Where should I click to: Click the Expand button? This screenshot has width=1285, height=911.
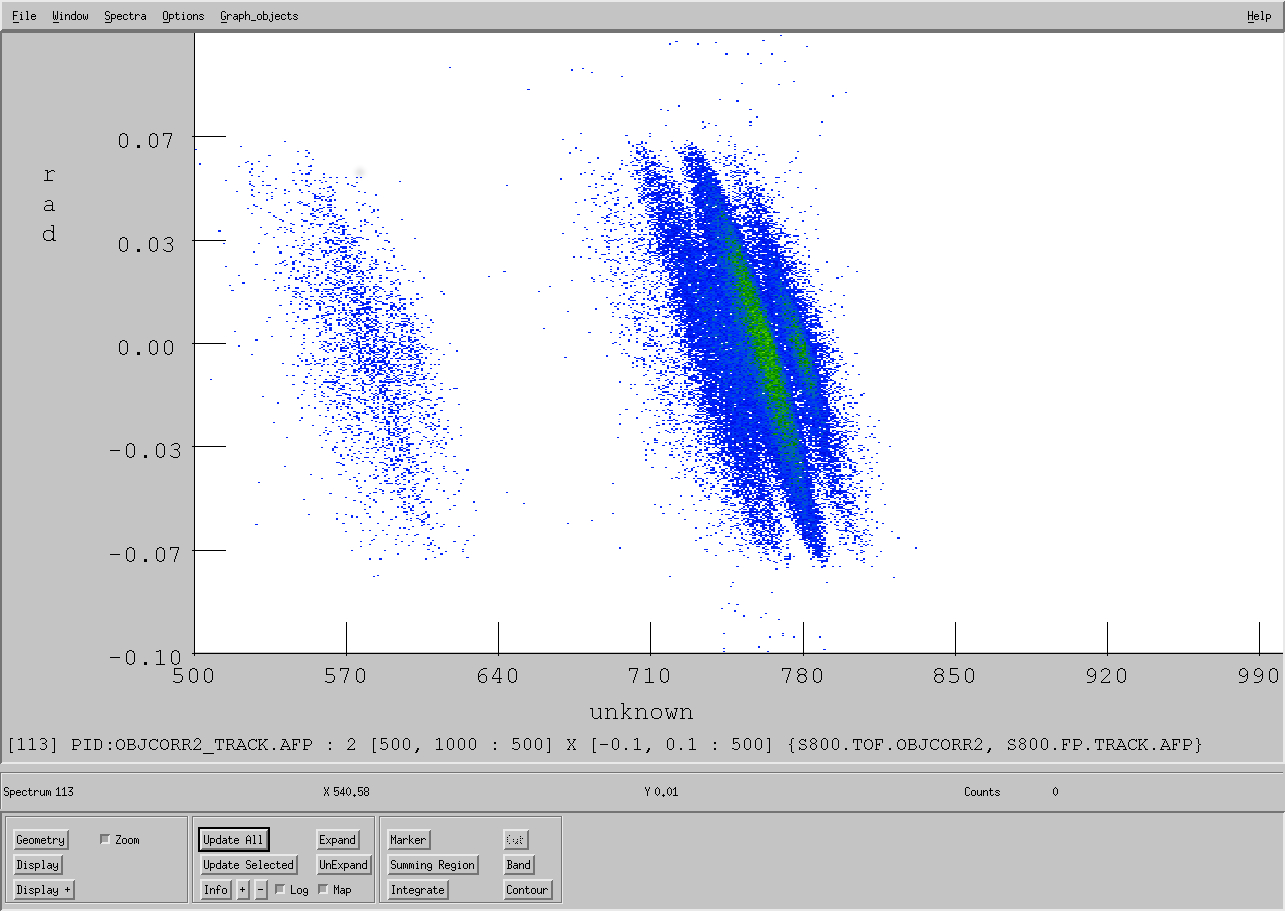point(338,840)
